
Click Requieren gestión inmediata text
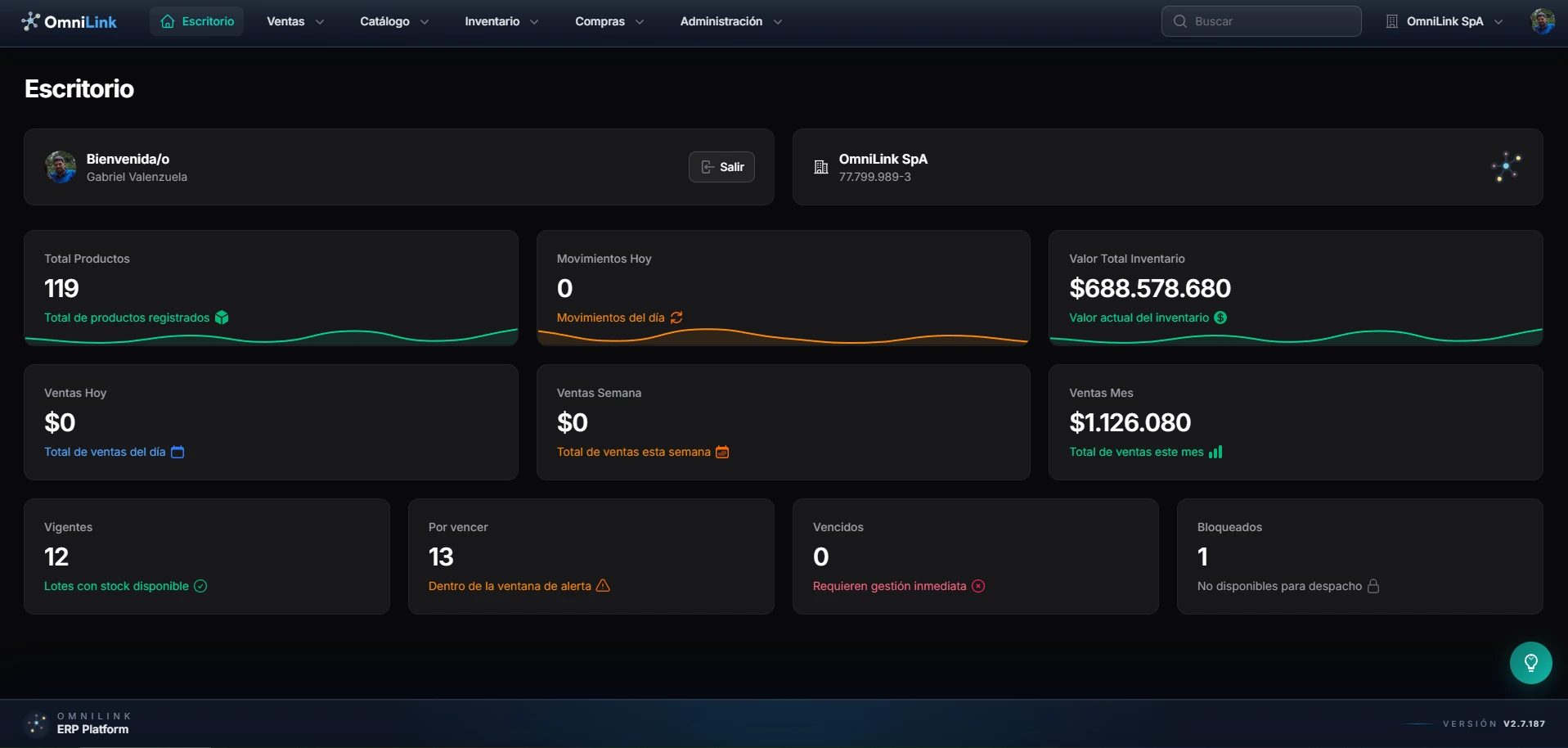click(889, 586)
